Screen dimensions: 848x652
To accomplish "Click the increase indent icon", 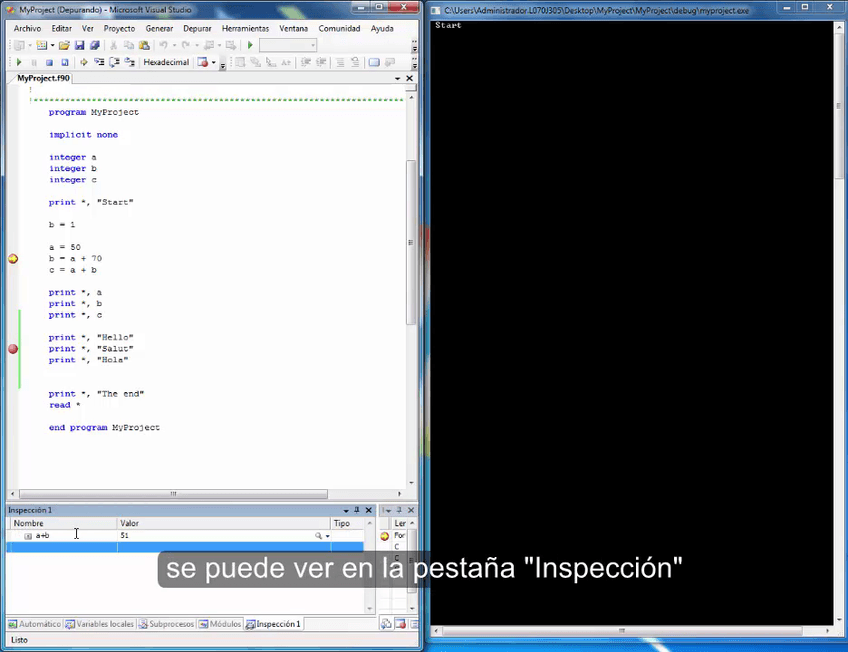I will click(x=321, y=63).
